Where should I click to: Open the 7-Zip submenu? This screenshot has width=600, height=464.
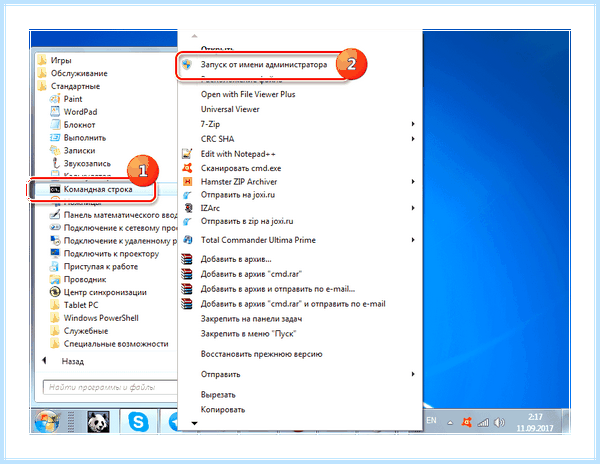point(300,124)
